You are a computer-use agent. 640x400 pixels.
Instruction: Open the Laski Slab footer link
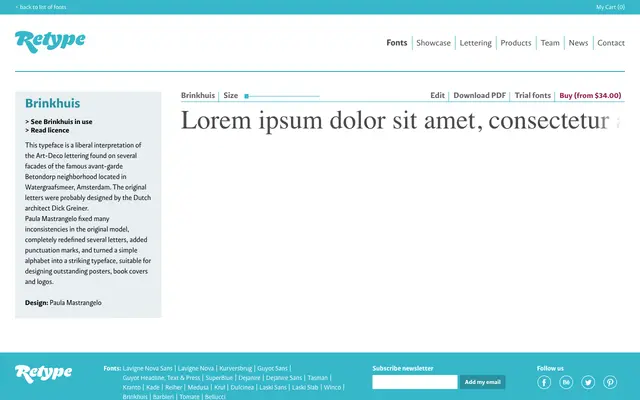point(305,387)
